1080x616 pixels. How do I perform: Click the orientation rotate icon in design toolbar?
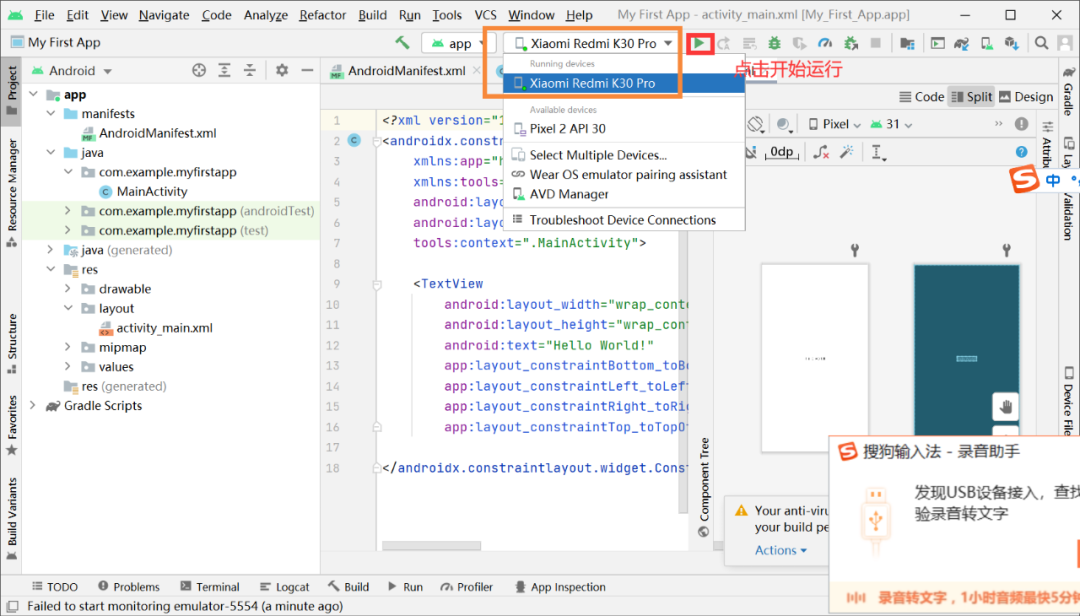click(x=756, y=124)
